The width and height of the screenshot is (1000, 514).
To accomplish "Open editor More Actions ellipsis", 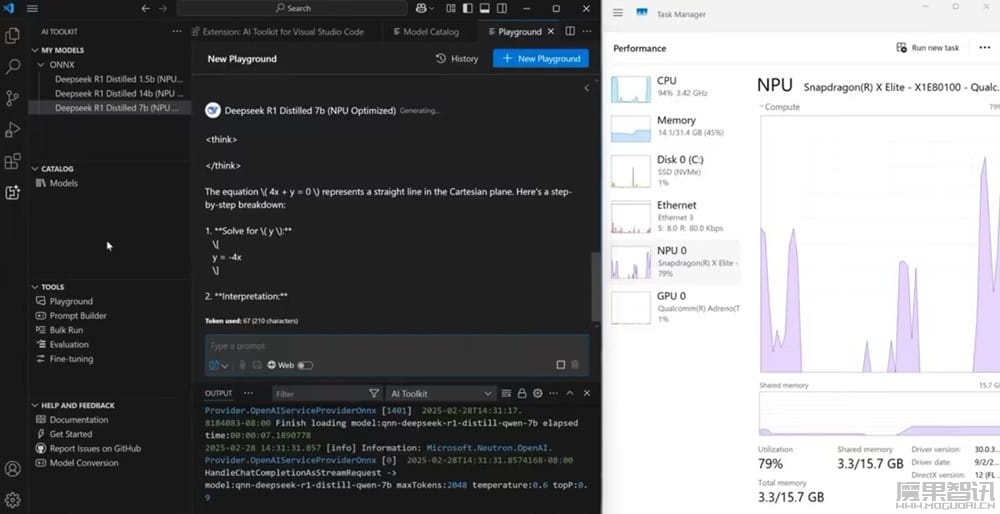I will [x=587, y=31].
